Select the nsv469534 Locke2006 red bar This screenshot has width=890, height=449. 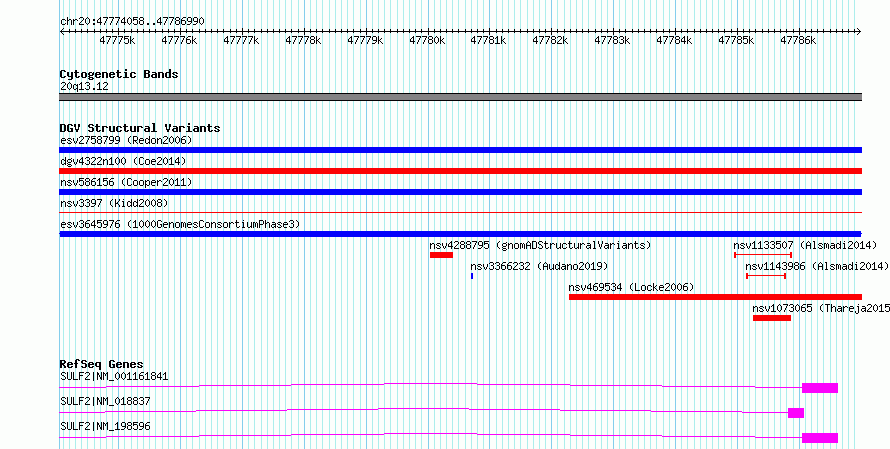click(x=715, y=297)
